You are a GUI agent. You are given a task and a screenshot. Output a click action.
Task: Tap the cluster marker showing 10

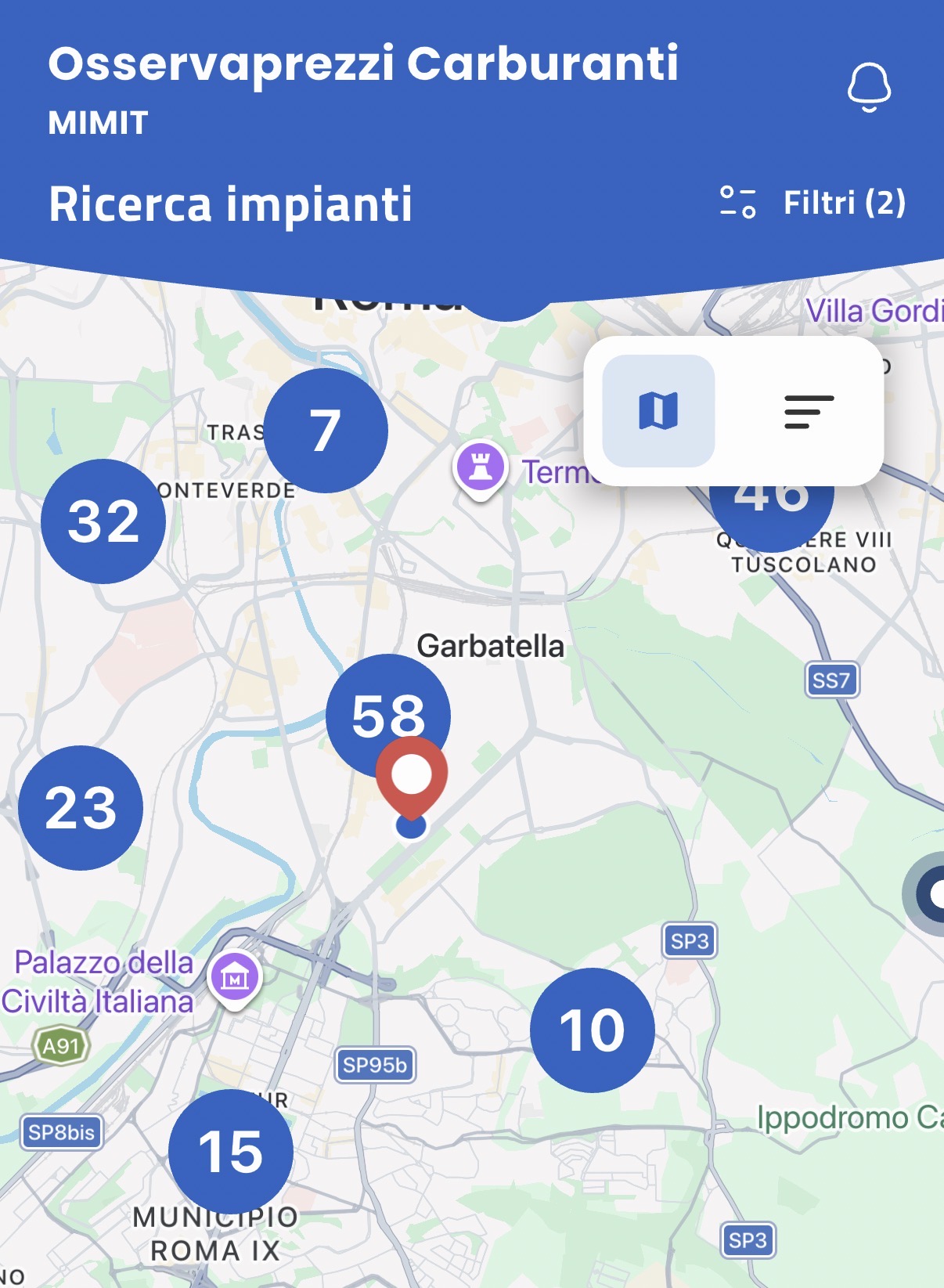pyautogui.click(x=593, y=1030)
